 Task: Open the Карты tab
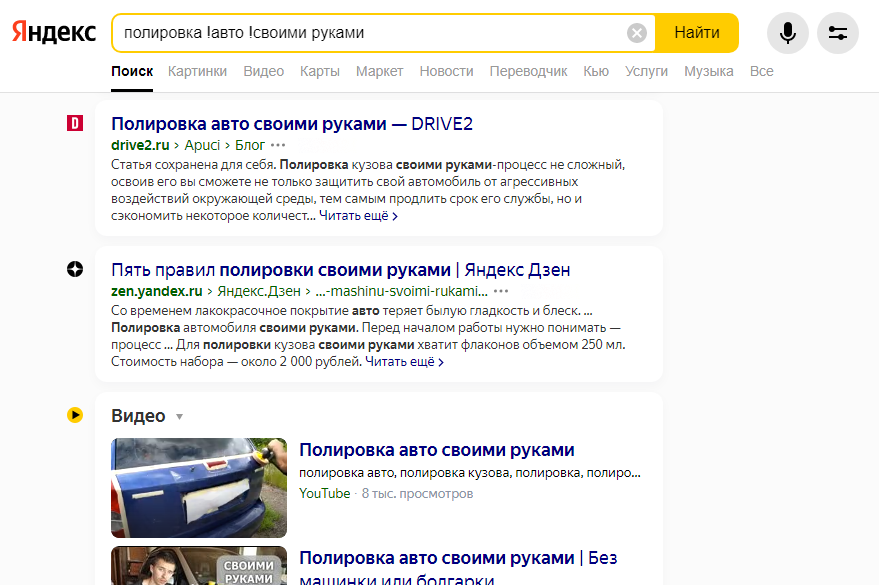point(320,71)
